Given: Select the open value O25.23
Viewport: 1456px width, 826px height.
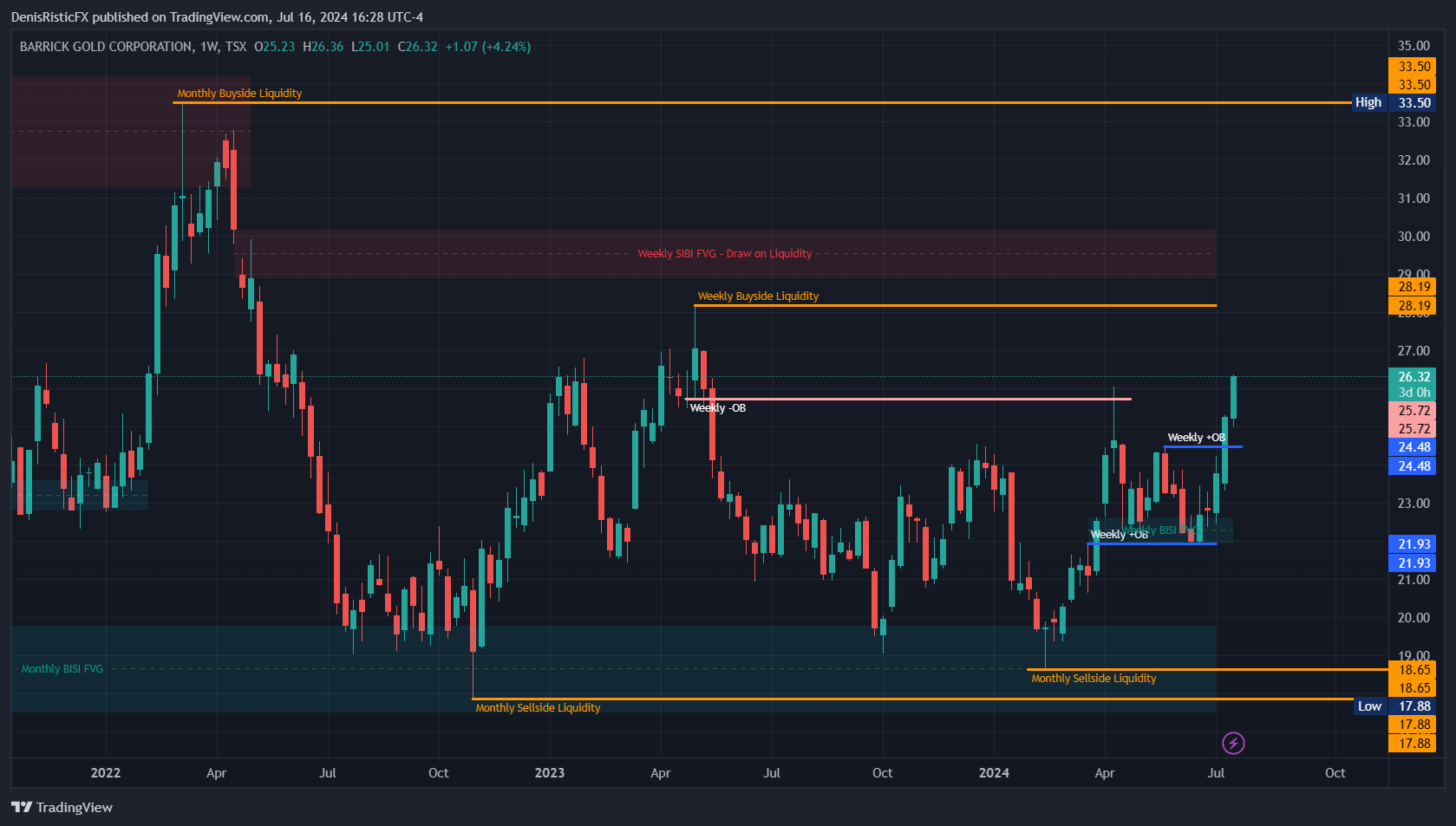Looking at the screenshot, I should coord(274,47).
